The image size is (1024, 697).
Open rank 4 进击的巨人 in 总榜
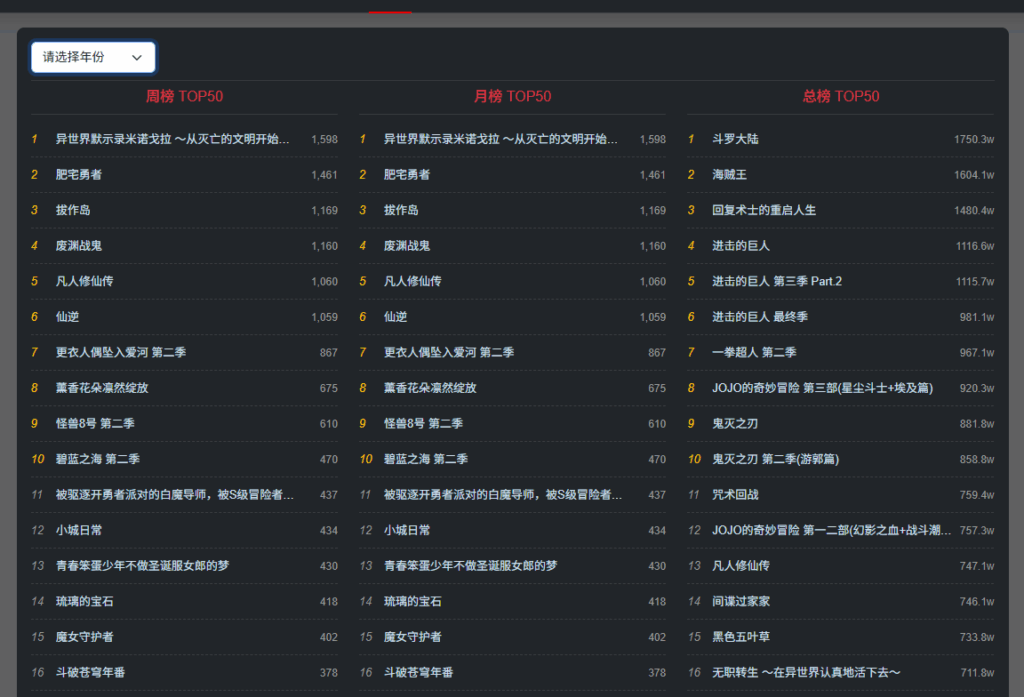pyautogui.click(x=741, y=246)
